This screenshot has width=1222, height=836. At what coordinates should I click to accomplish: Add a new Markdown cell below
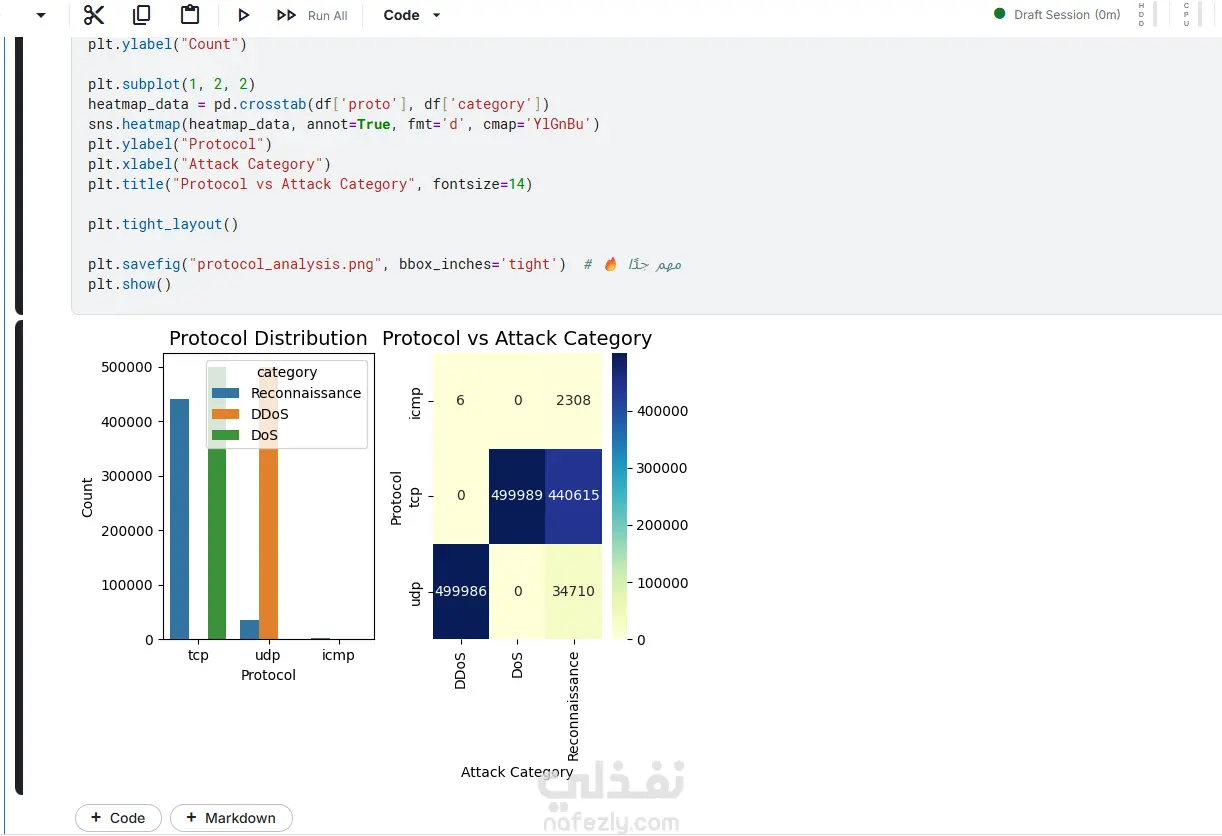coord(231,818)
